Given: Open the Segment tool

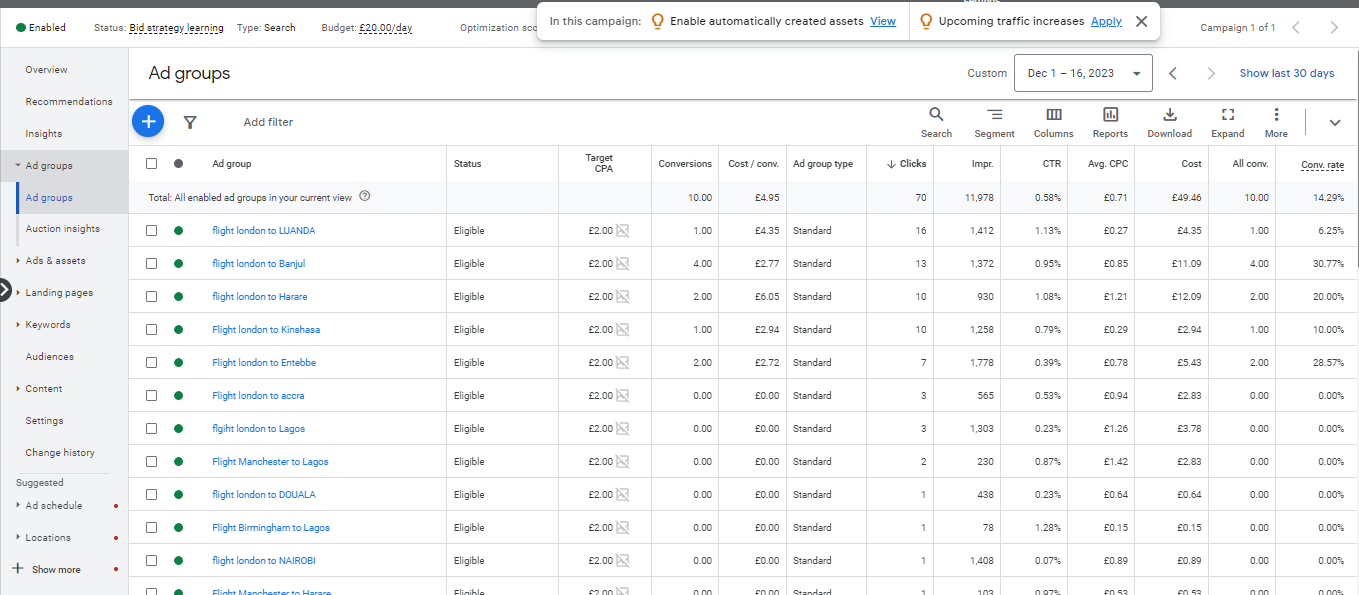Looking at the screenshot, I should coord(994,122).
